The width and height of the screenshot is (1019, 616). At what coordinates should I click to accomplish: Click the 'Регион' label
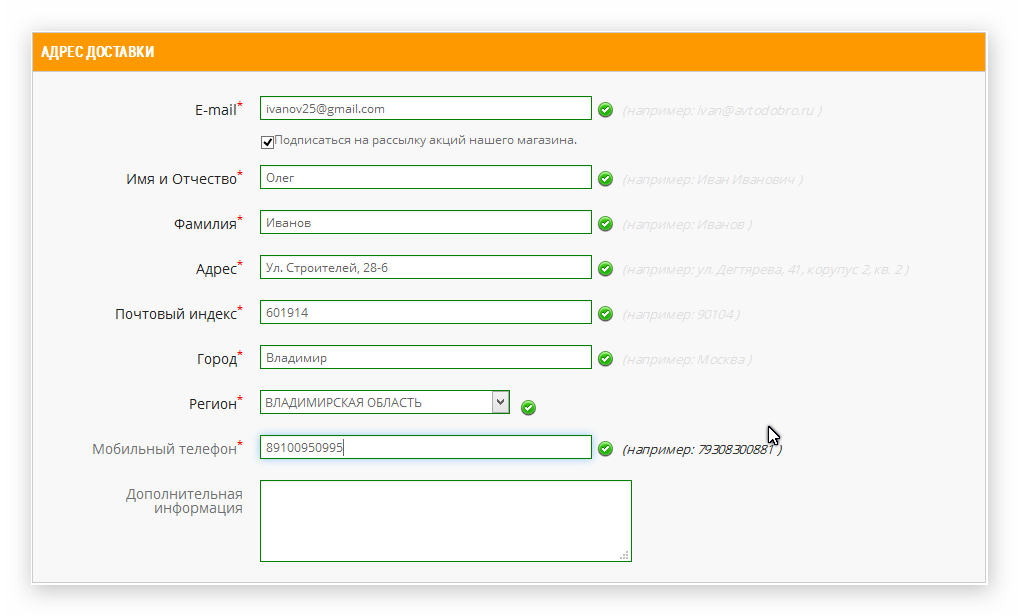[213, 404]
